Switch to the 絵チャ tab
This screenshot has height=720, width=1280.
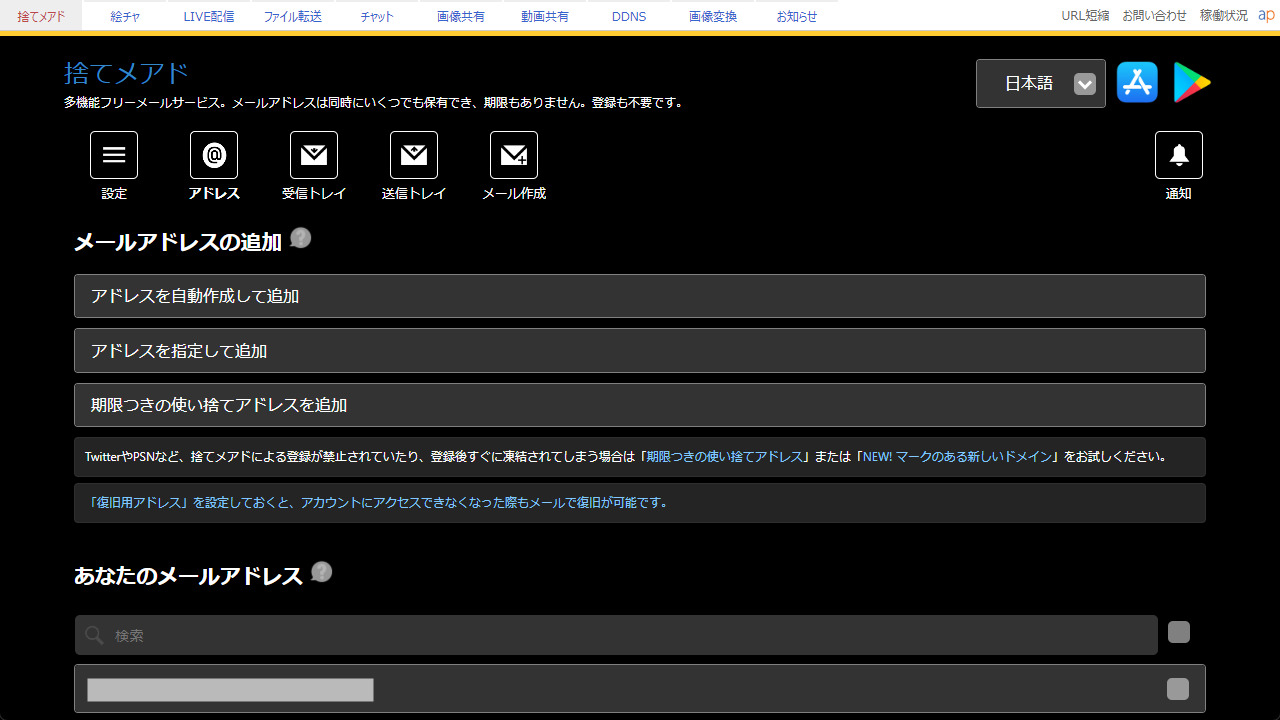125,16
